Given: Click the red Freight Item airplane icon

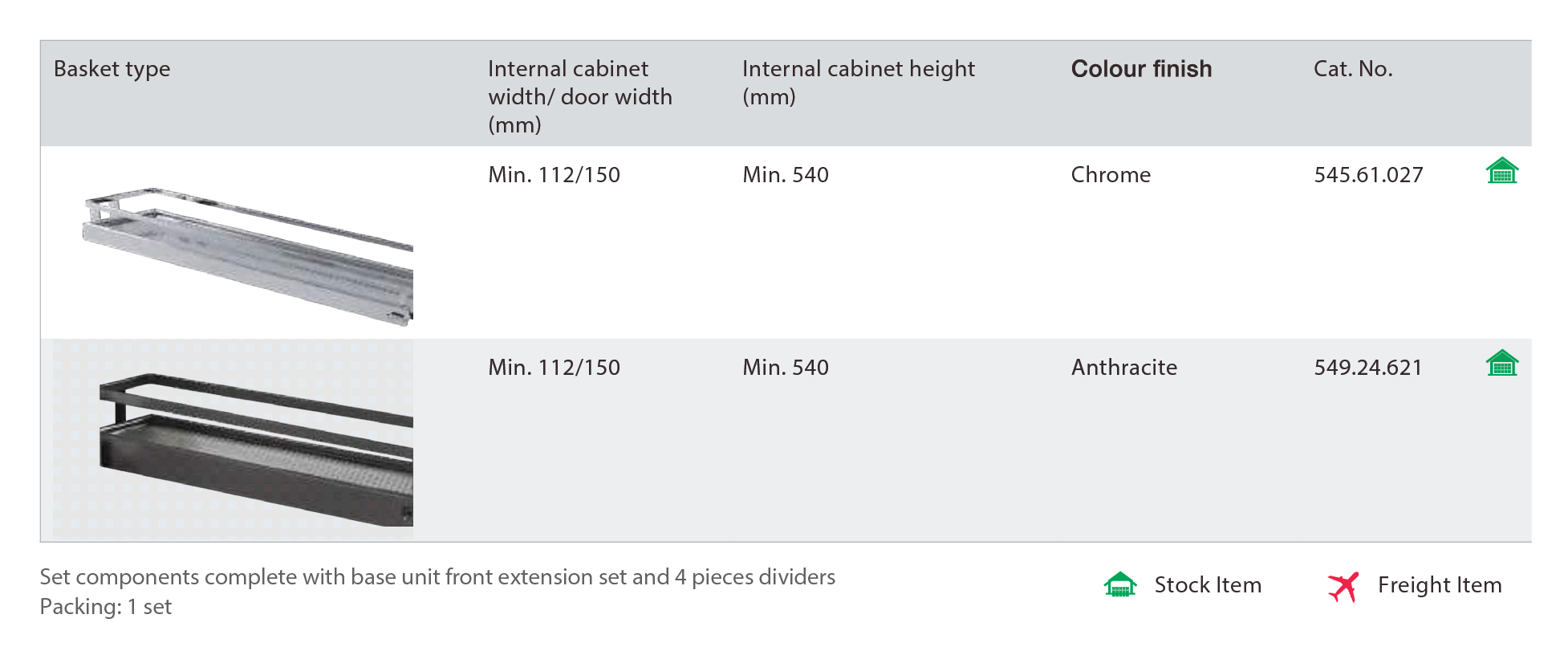Looking at the screenshot, I should 1343,586.
